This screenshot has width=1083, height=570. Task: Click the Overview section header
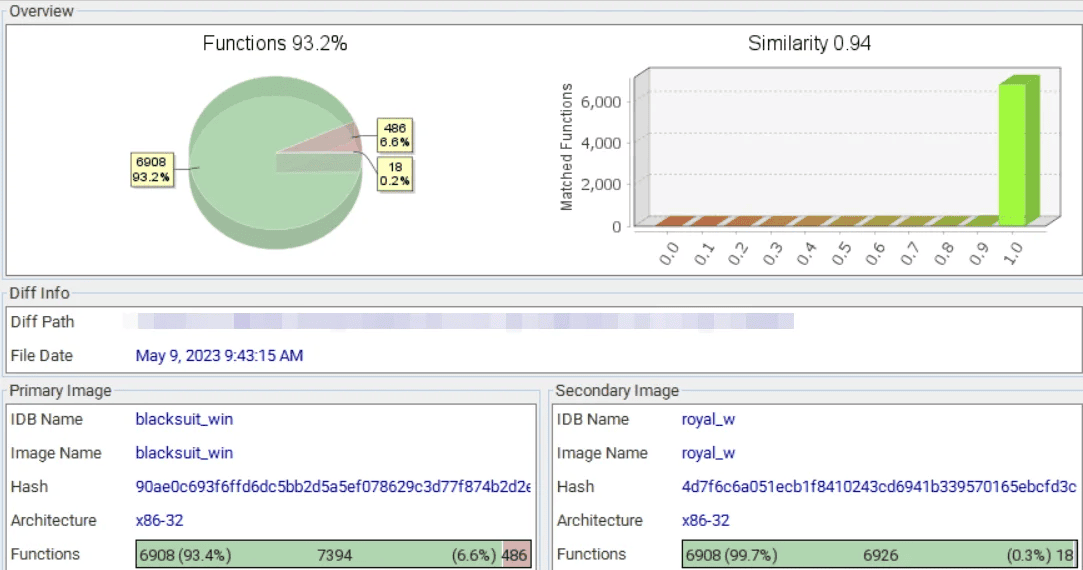(41, 11)
